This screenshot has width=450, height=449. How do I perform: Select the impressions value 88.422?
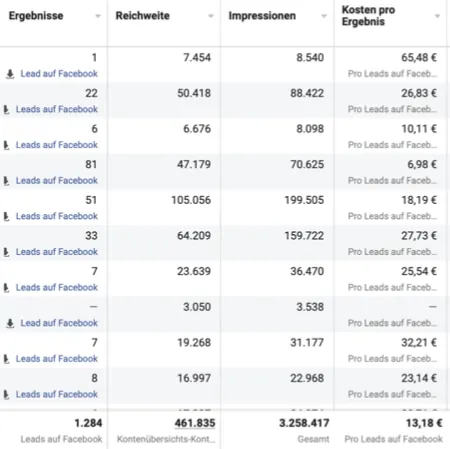pos(307,93)
